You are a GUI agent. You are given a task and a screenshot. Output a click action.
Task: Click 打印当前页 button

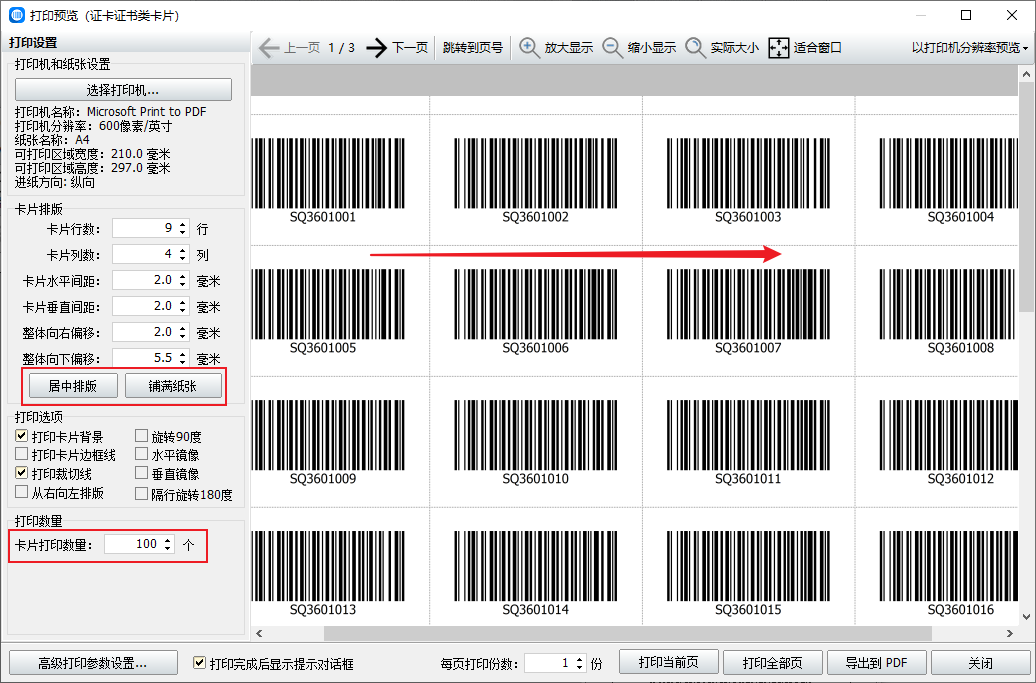669,662
